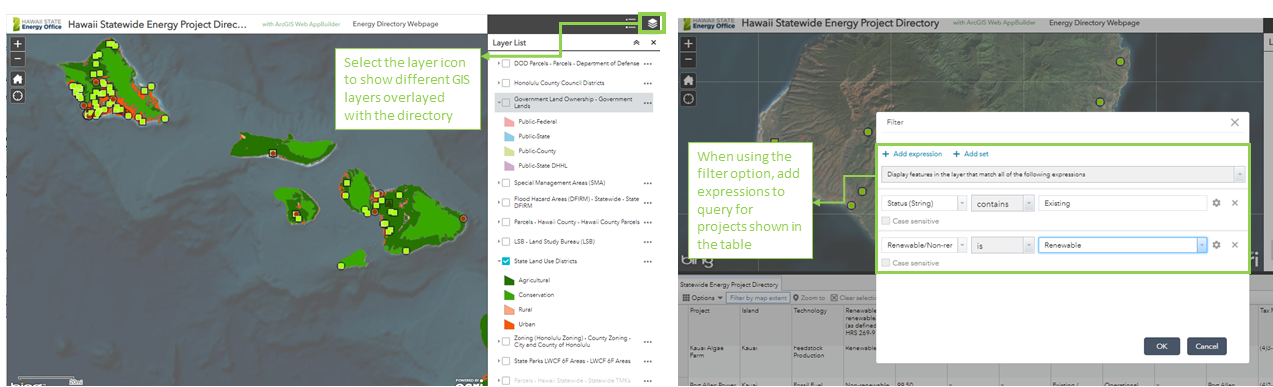Expand Special Management Areas legend

click(x=498, y=183)
